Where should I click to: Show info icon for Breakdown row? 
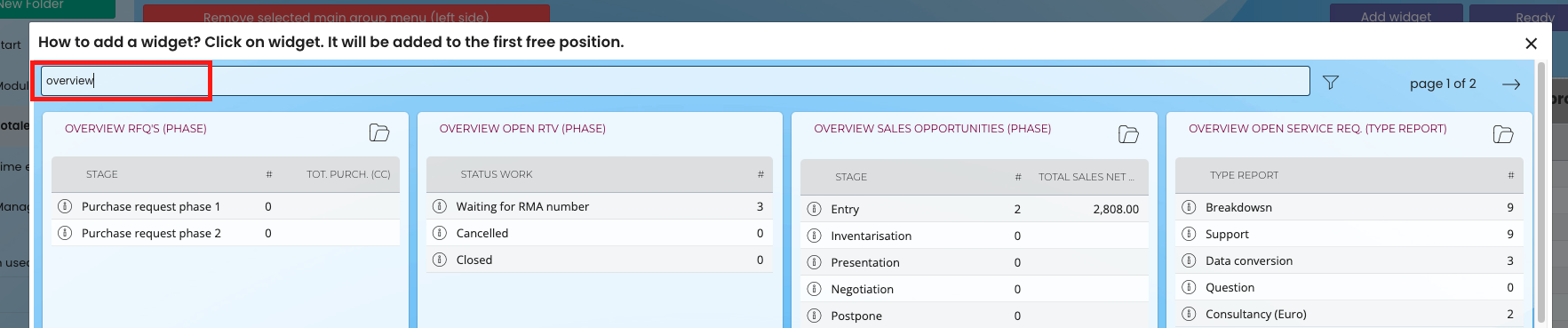click(x=1189, y=207)
